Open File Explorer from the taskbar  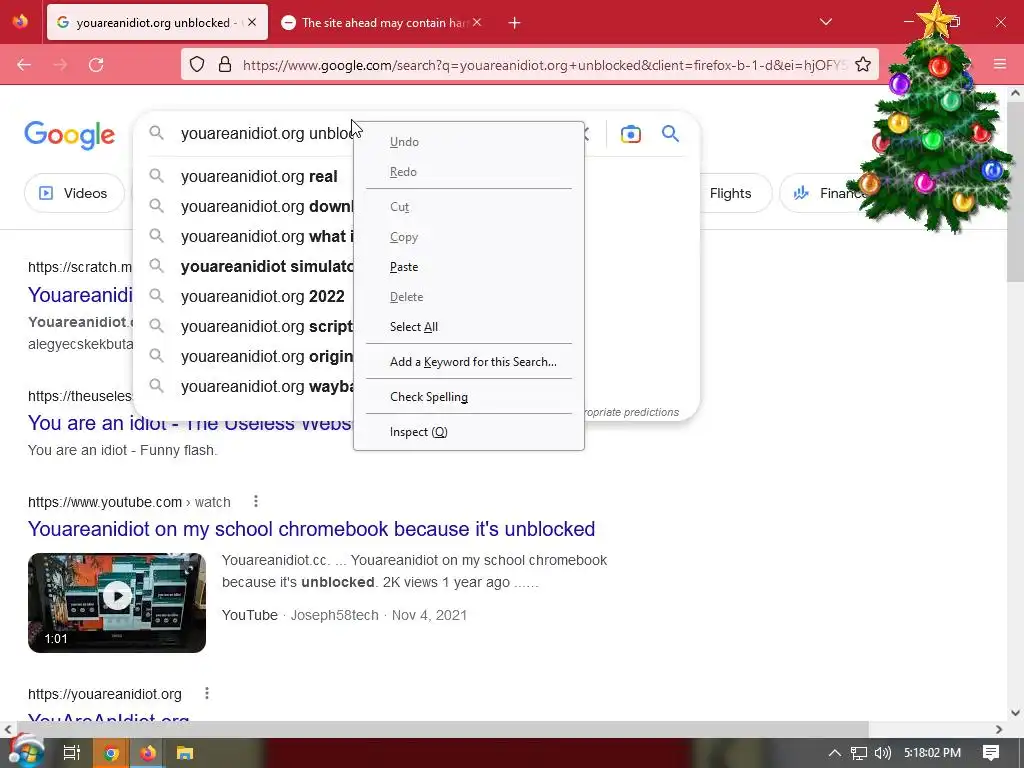point(185,753)
